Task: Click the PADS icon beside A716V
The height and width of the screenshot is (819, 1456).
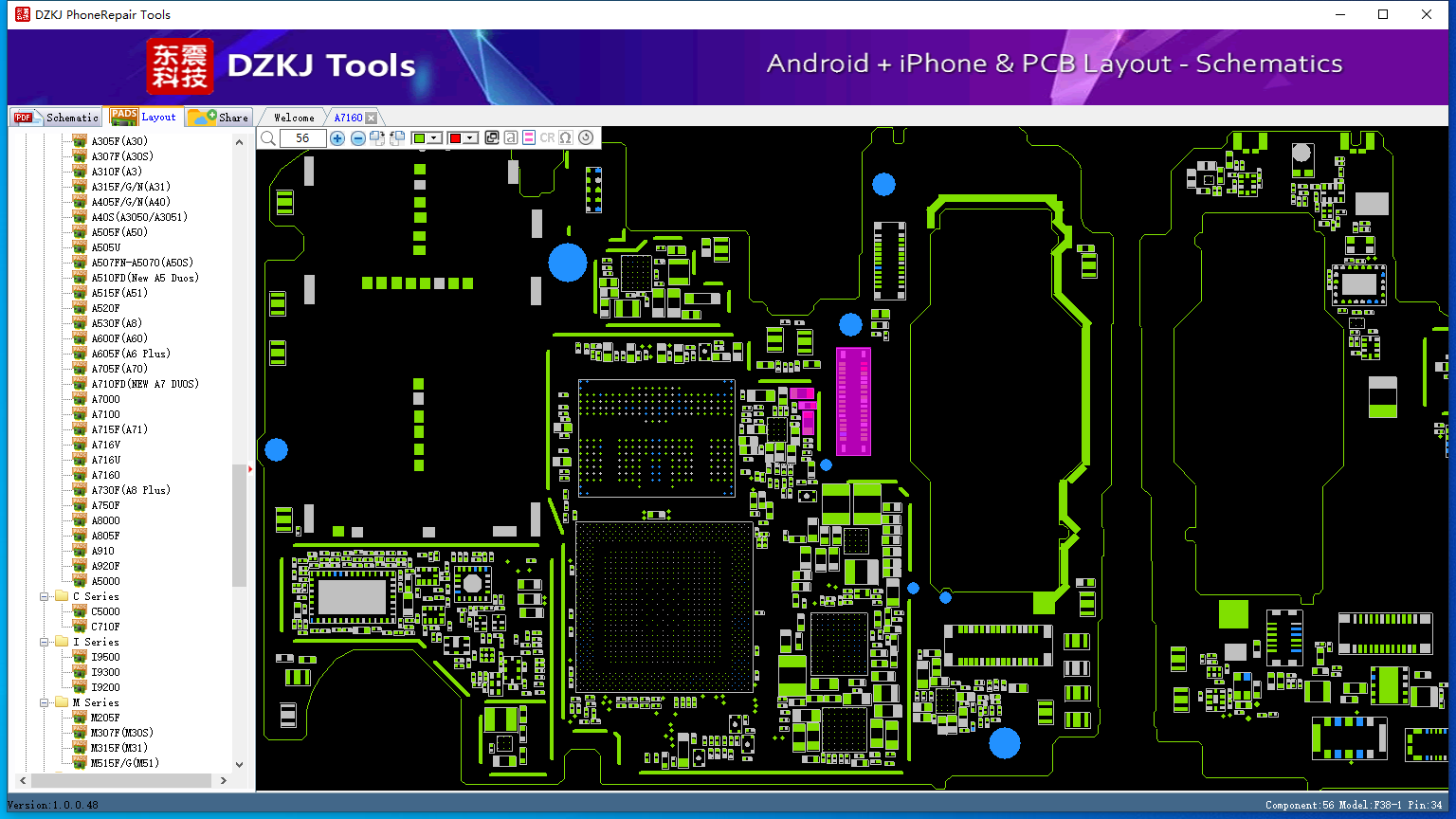Action: pyautogui.click(x=80, y=445)
